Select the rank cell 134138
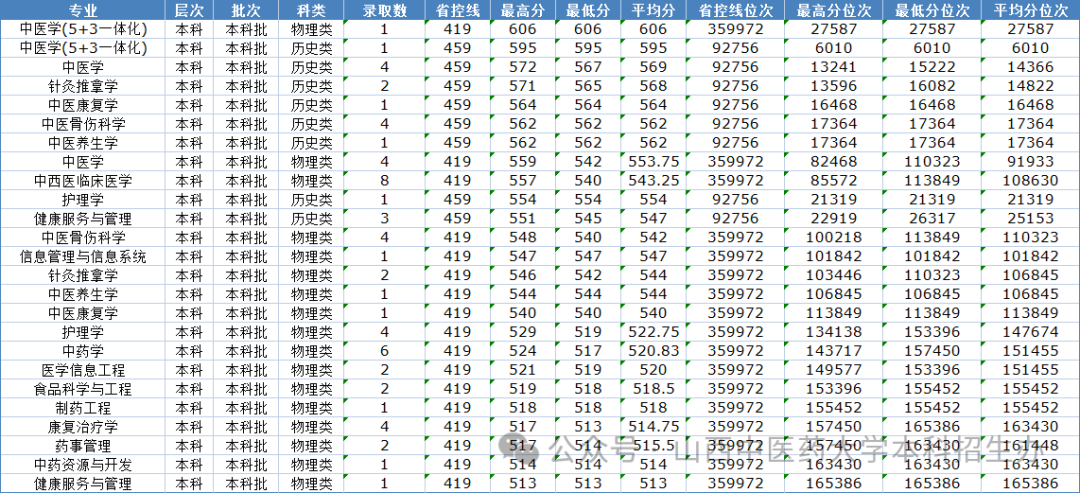This screenshot has height=493, width=1080. tap(834, 333)
